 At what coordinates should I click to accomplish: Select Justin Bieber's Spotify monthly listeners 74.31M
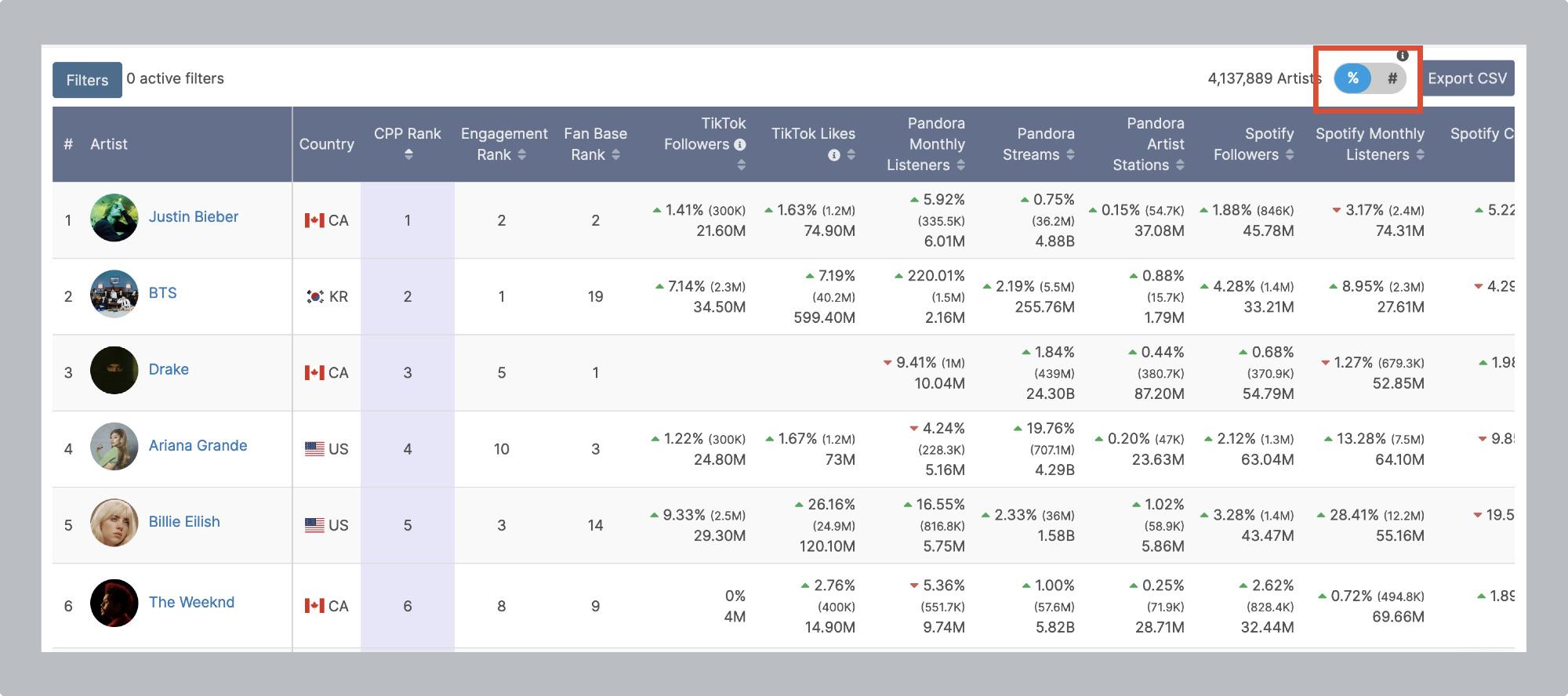1400,231
